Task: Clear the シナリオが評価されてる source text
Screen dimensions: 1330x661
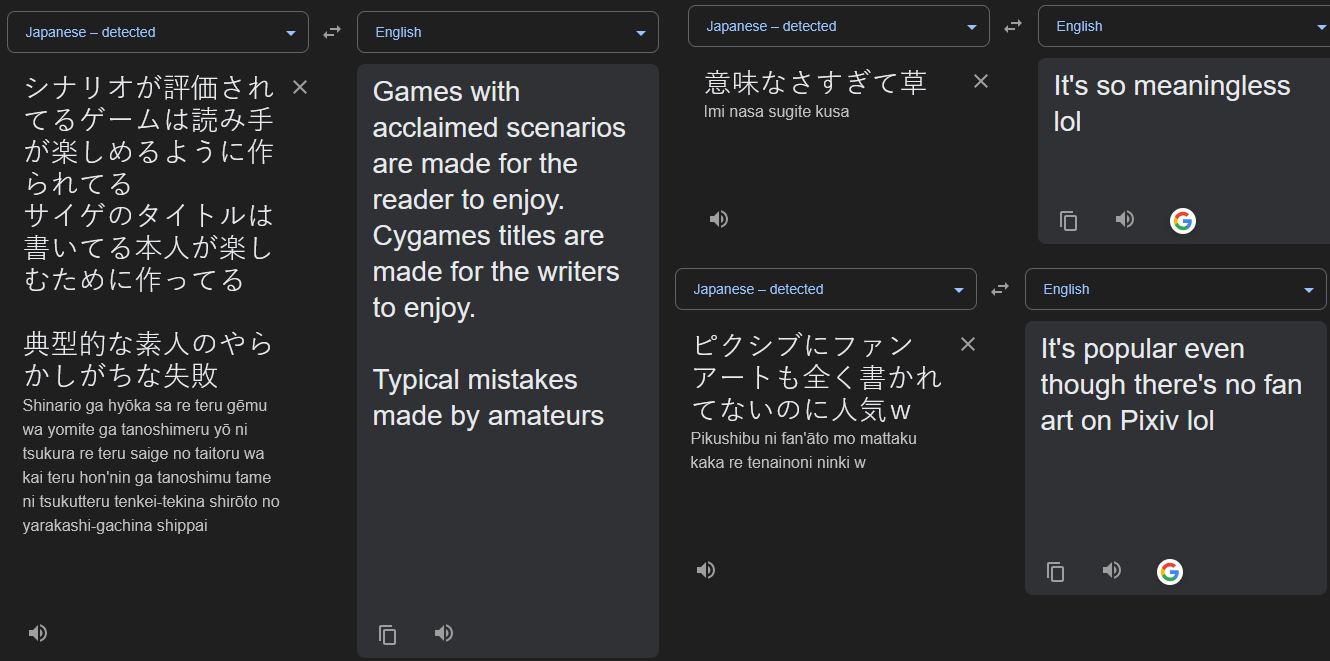Action: coord(300,87)
